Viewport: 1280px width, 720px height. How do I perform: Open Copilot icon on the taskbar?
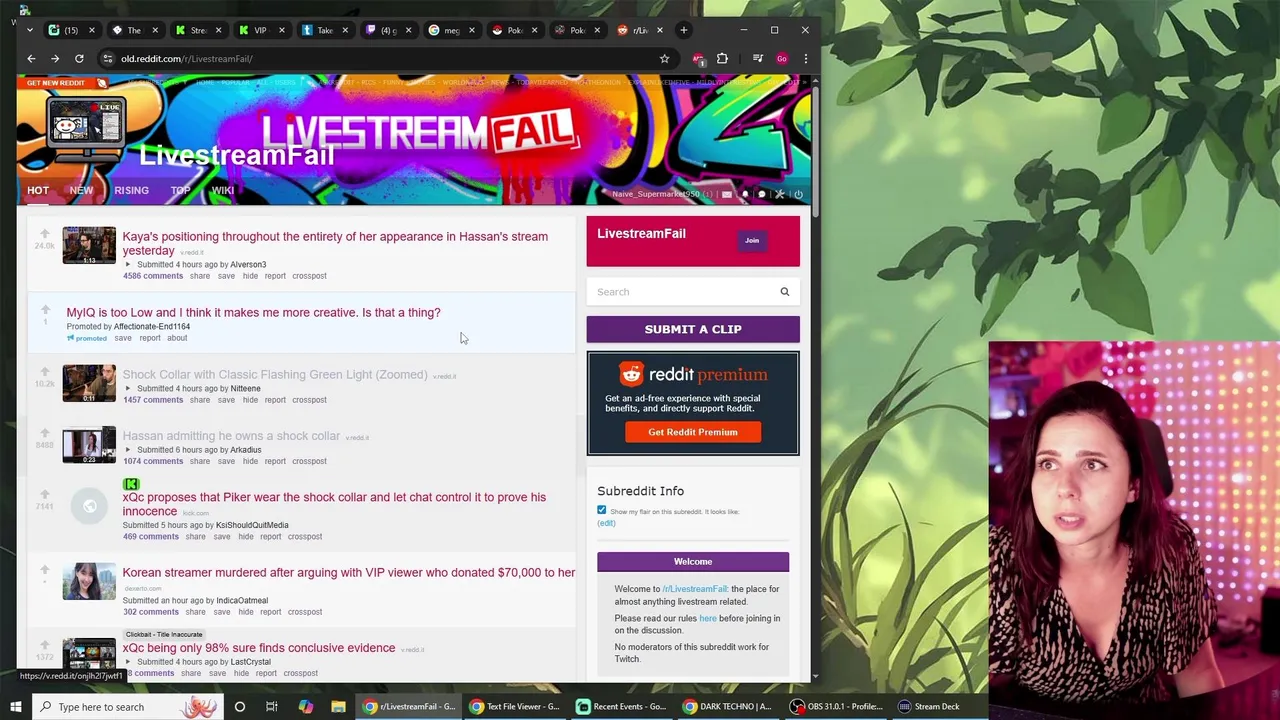(x=305, y=707)
